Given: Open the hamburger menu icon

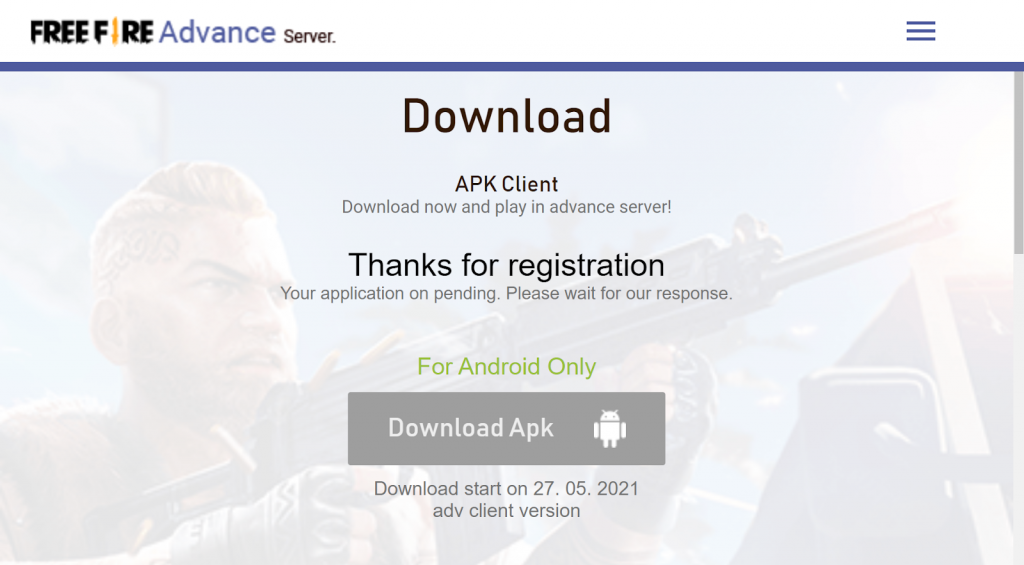Looking at the screenshot, I should coord(921,31).
